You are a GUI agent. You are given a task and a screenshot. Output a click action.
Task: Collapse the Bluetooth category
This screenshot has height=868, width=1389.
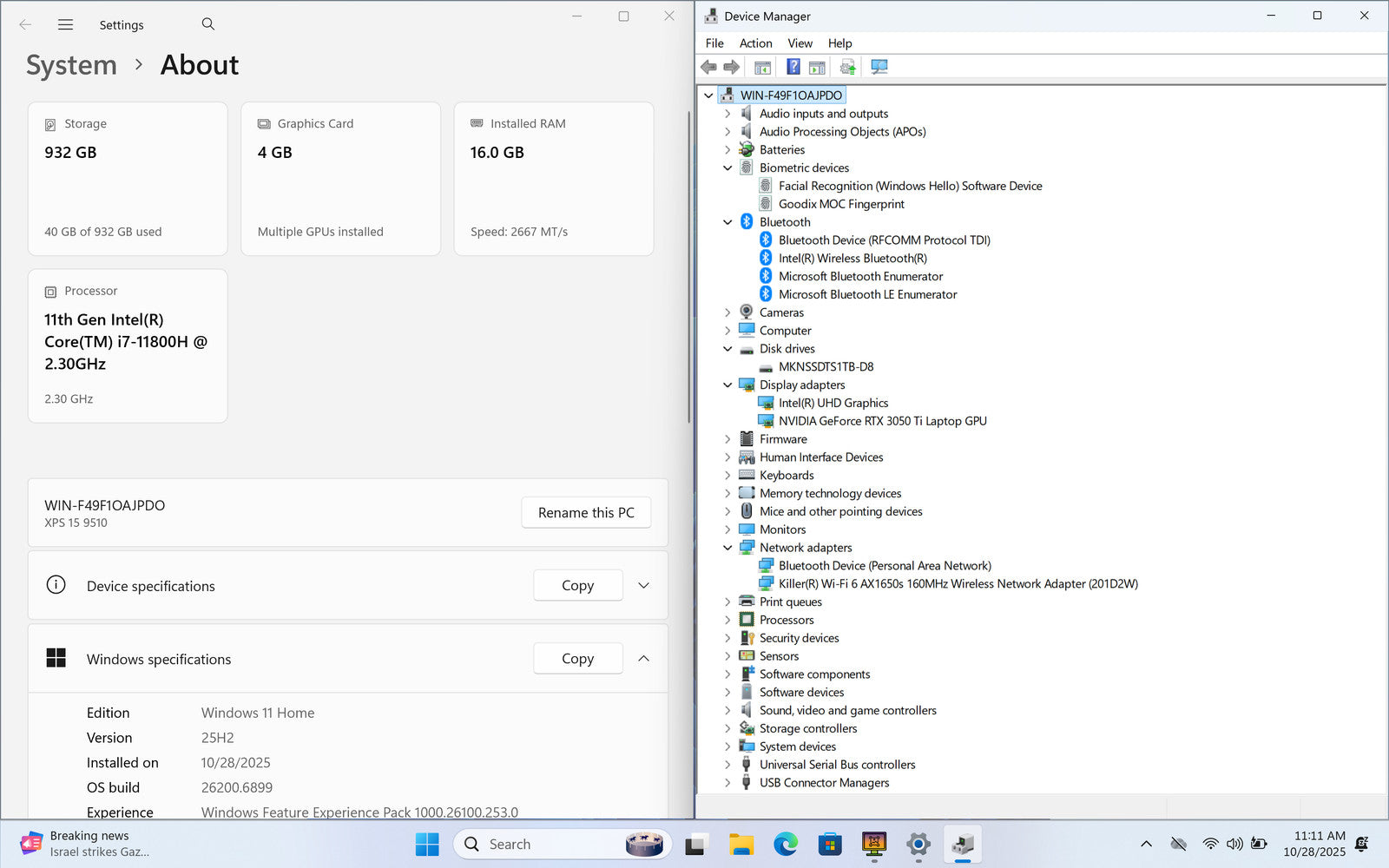click(x=727, y=222)
